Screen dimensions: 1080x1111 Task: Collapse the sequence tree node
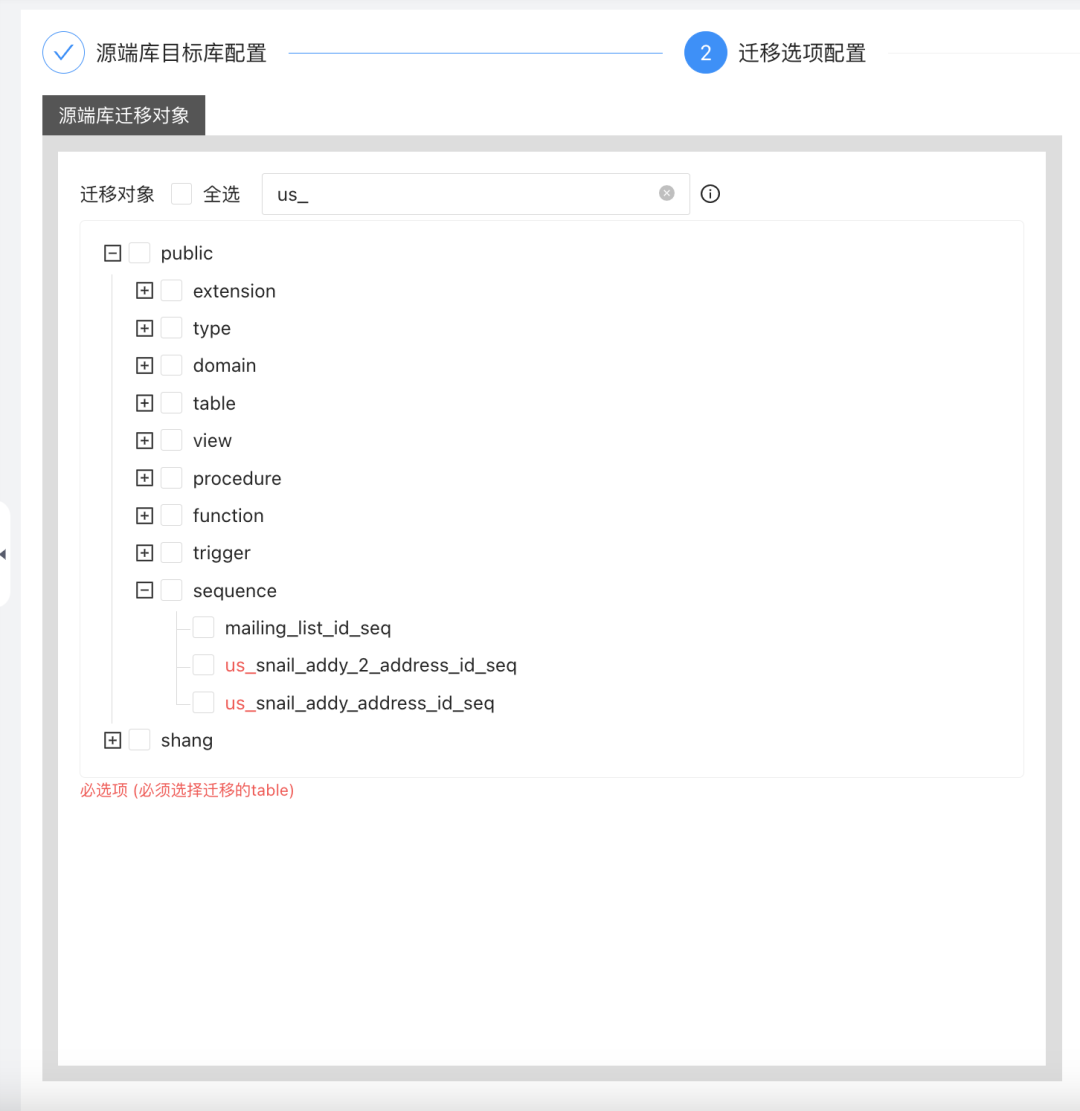pos(144,590)
